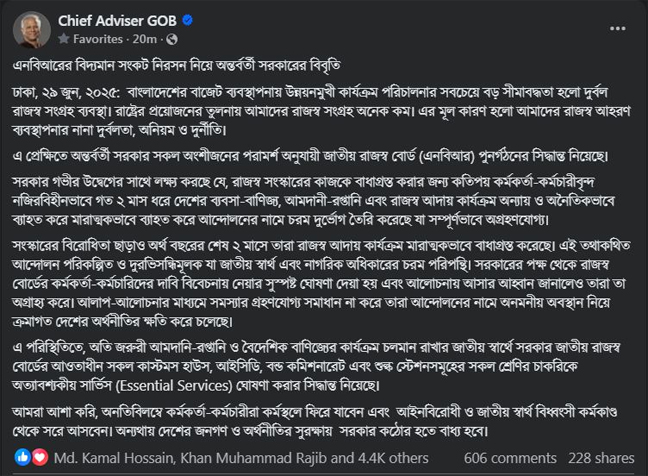Open the 20m post timestamp
Screen dimensions: 648x476
(x=145, y=39)
